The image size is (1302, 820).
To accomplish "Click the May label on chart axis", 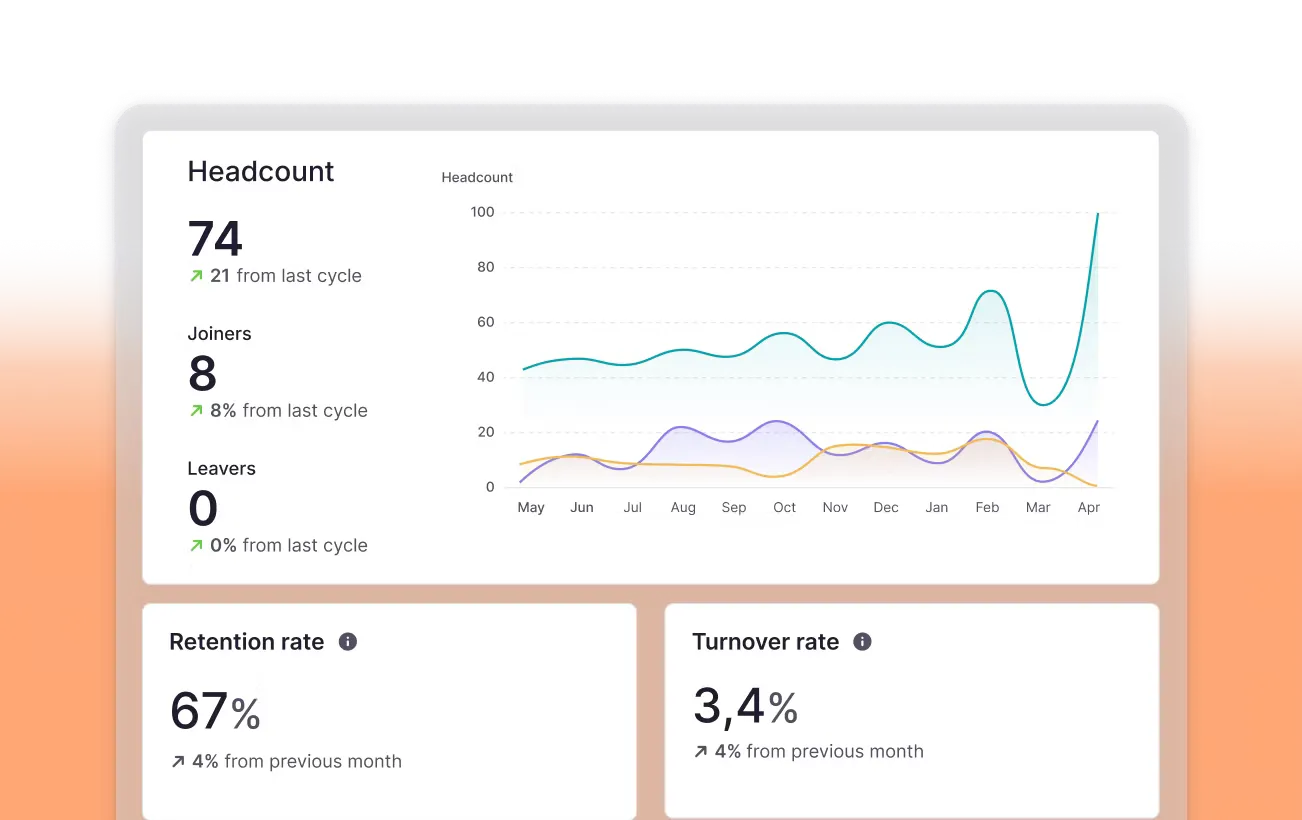I will pyautogui.click(x=531, y=508).
